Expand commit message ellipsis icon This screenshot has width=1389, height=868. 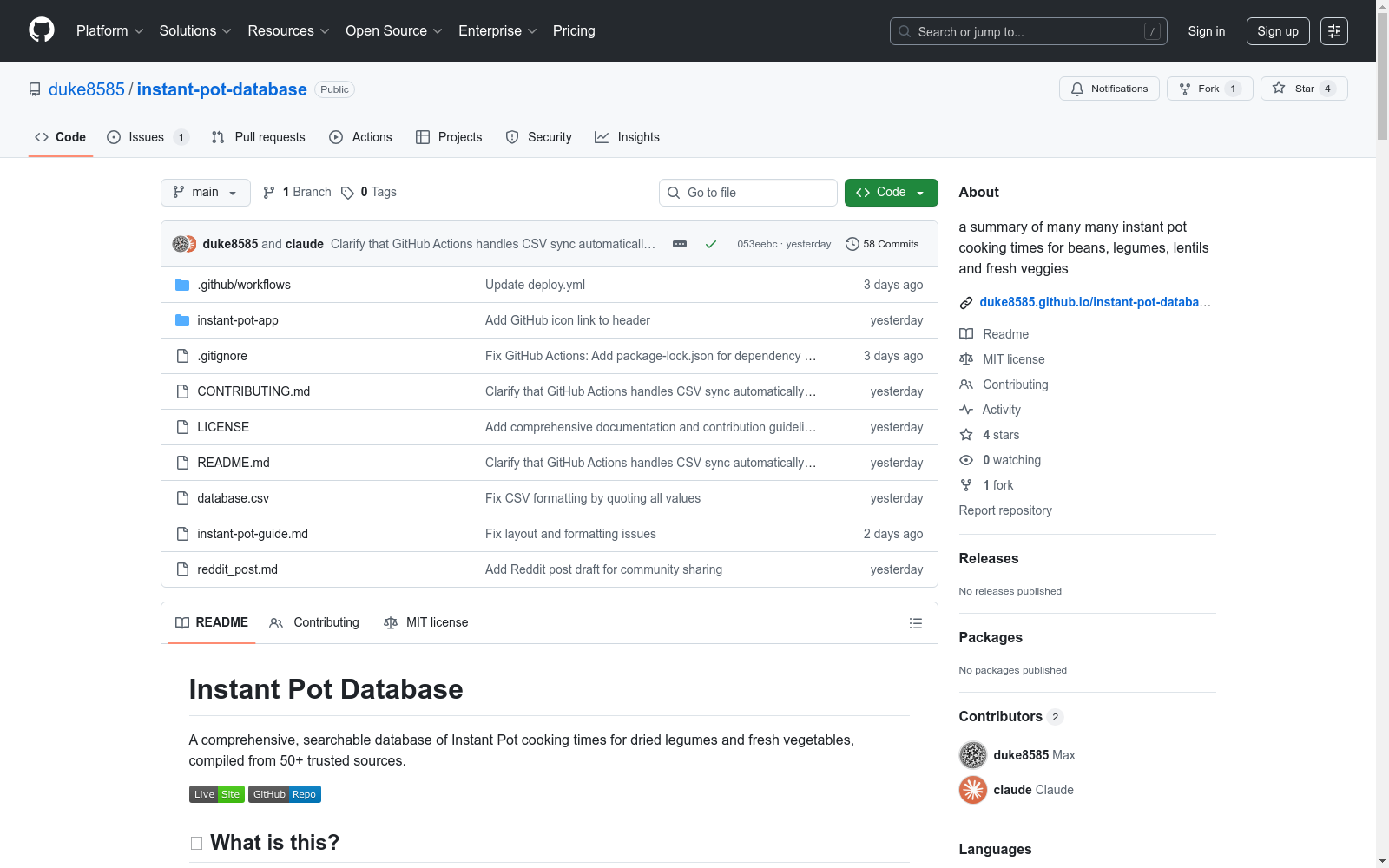tap(680, 244)
